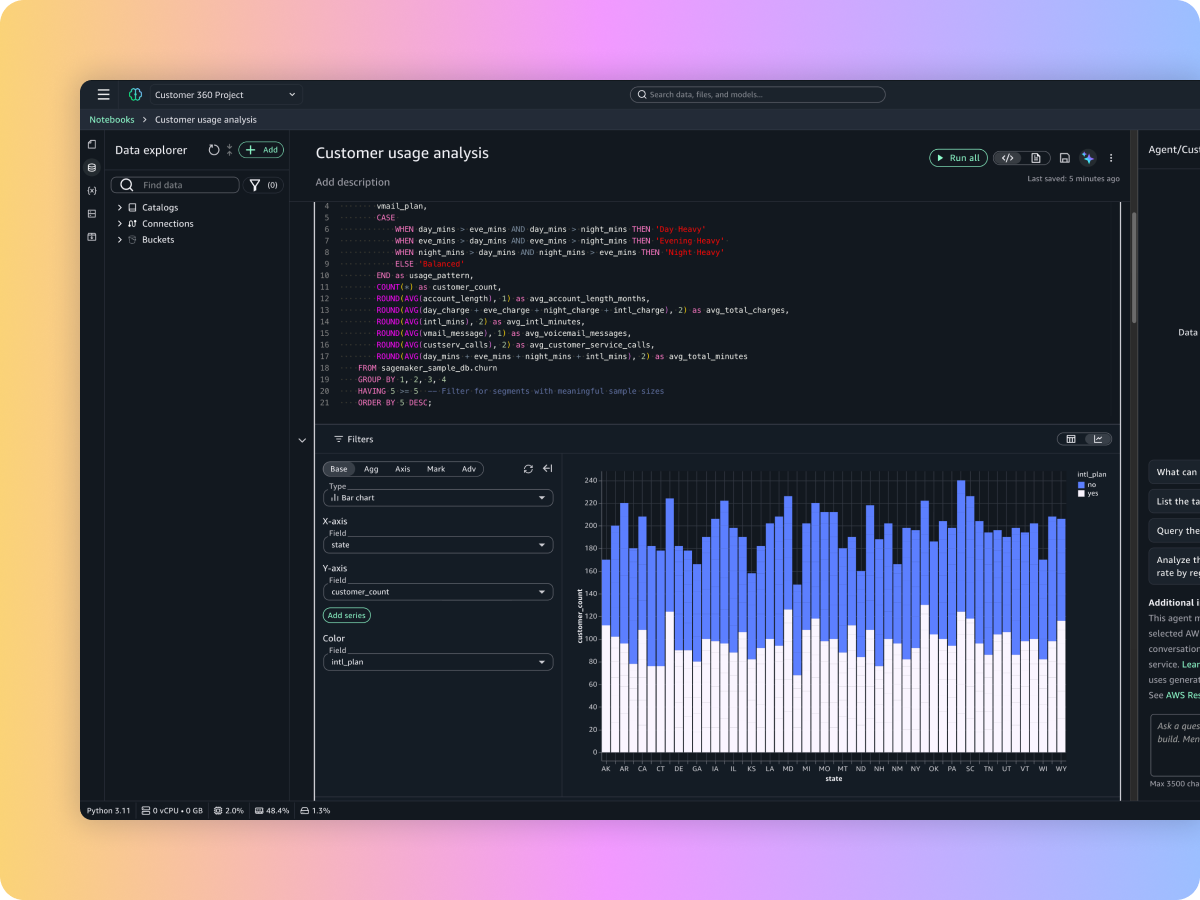Open the chart Type dropdown

[438, 497]
